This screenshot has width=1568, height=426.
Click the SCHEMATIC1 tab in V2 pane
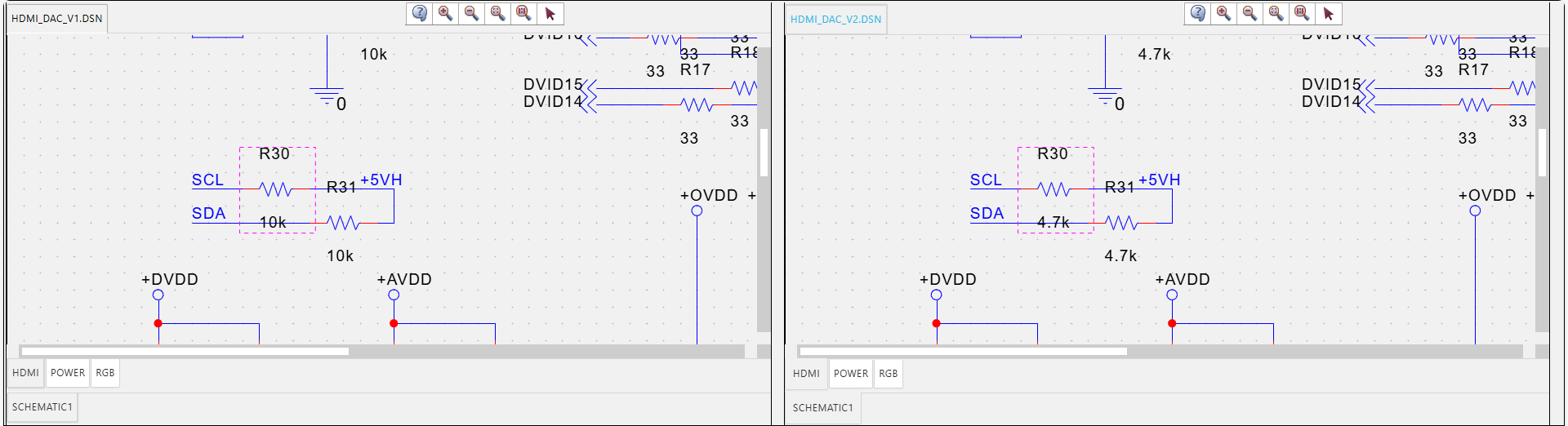tap(822, 407)
